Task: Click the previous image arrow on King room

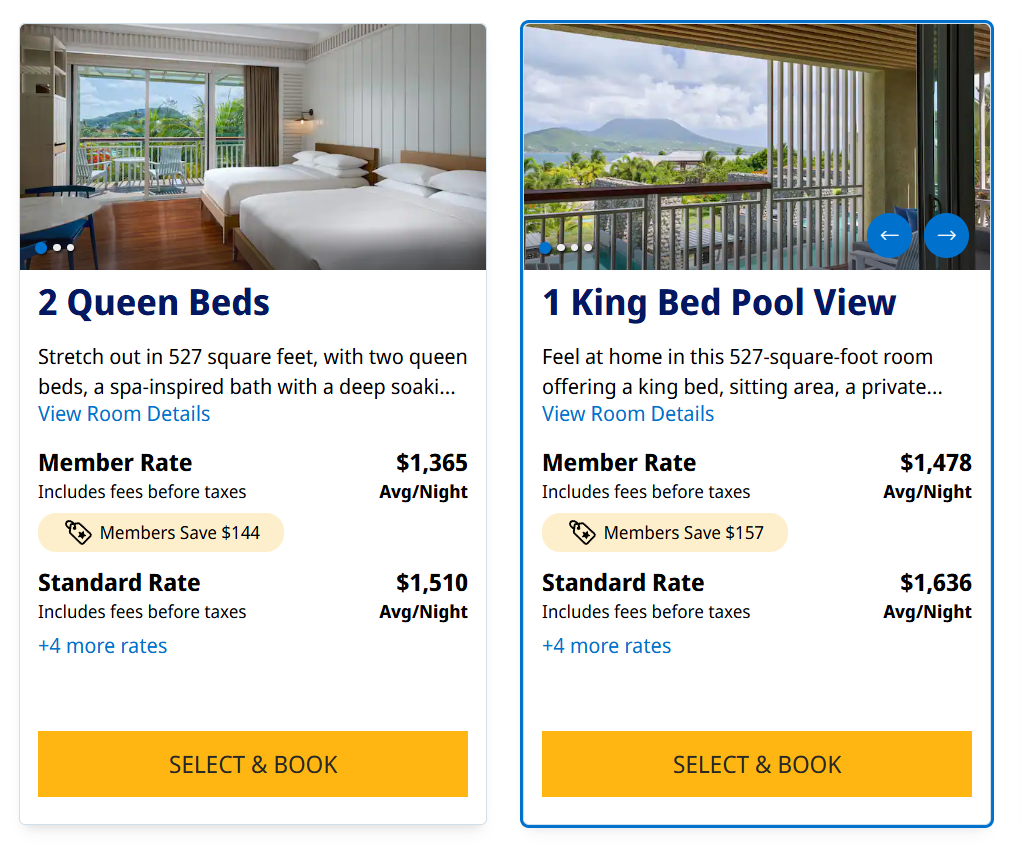Action: pos(889,236)
